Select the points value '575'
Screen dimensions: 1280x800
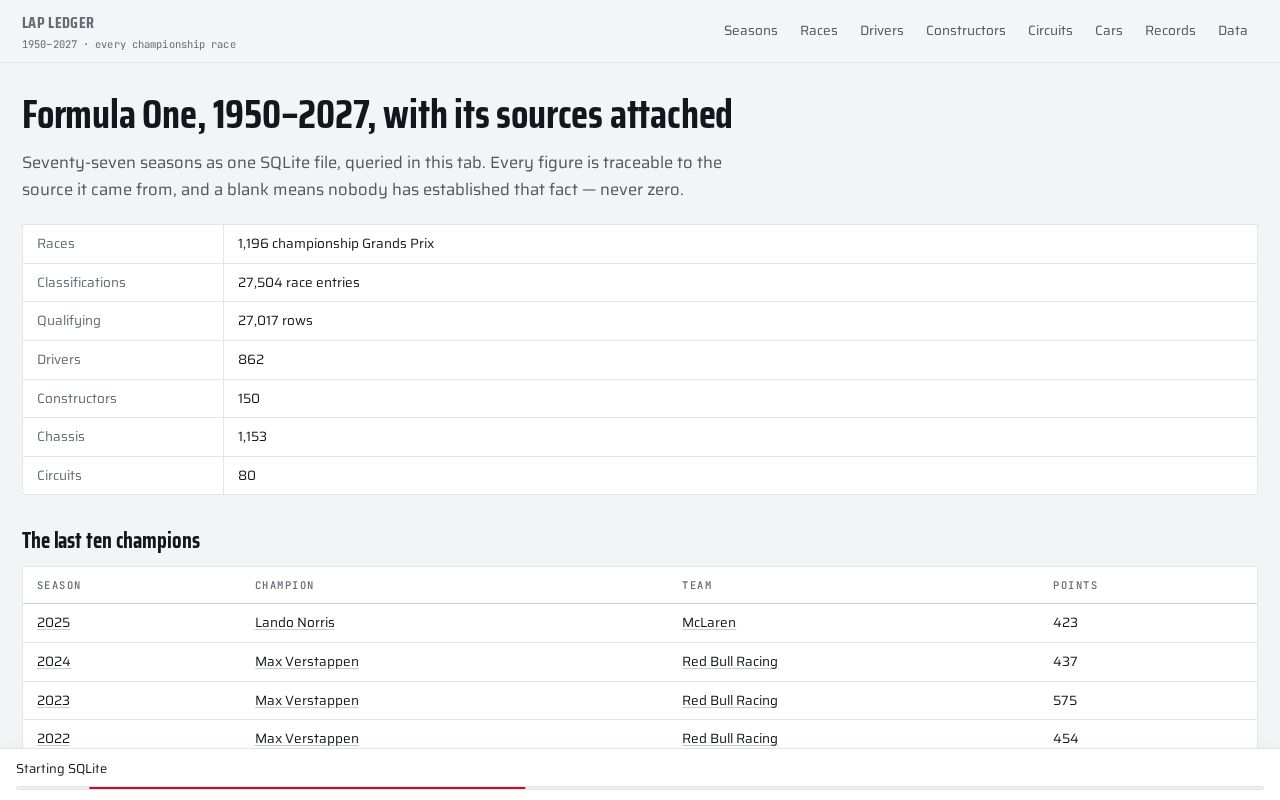coord(1065,700)
